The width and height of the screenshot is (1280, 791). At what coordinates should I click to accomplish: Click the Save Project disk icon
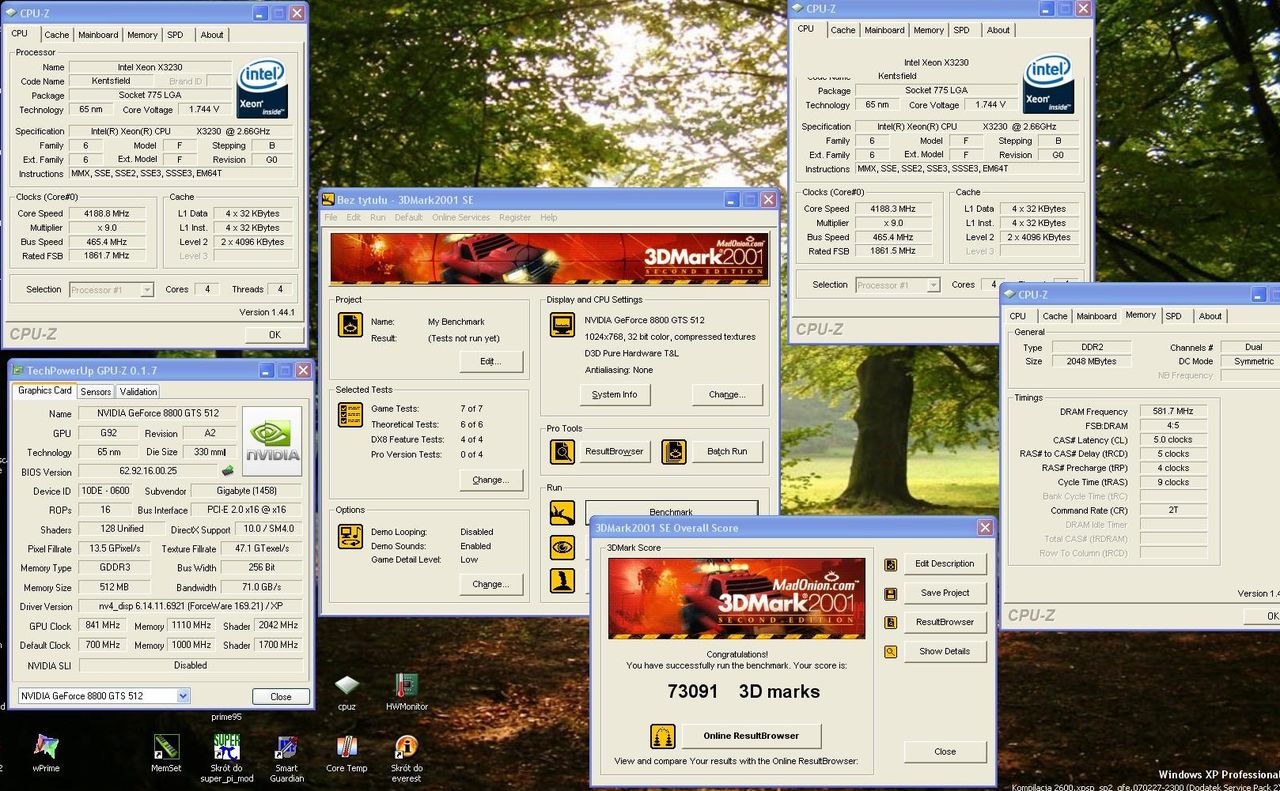pos(890,593)
